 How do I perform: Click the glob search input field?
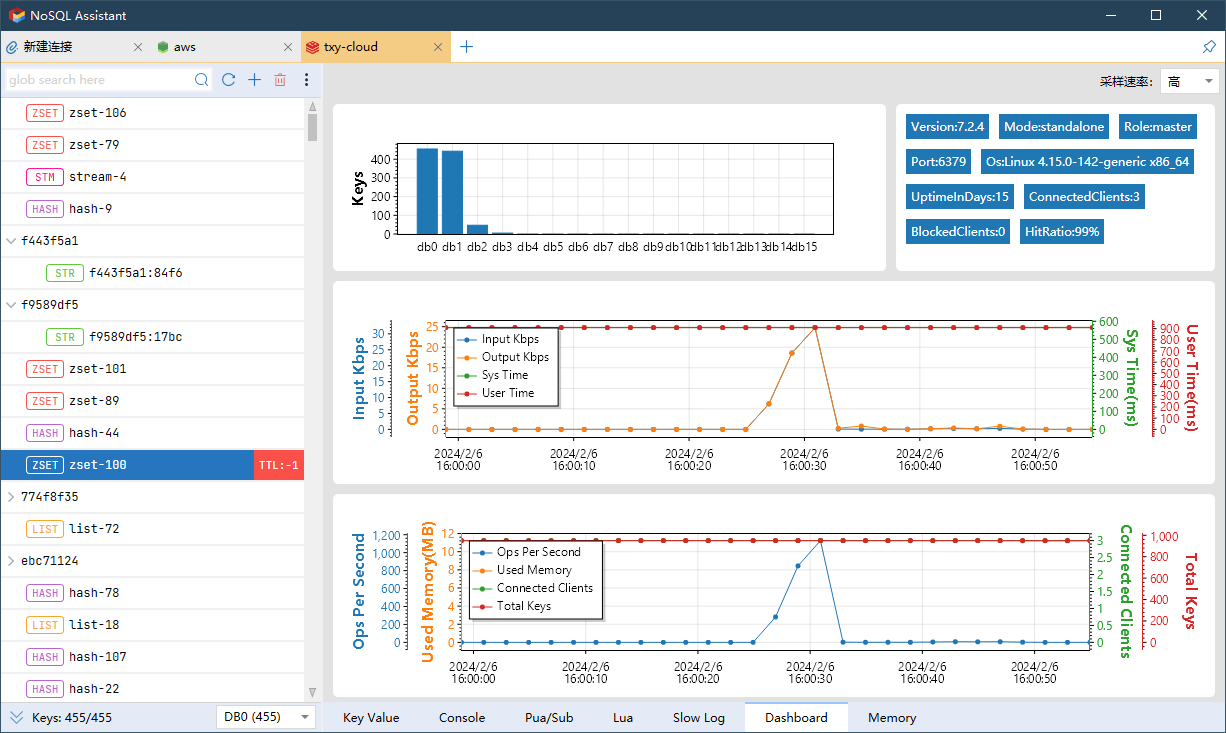[98, 80]
